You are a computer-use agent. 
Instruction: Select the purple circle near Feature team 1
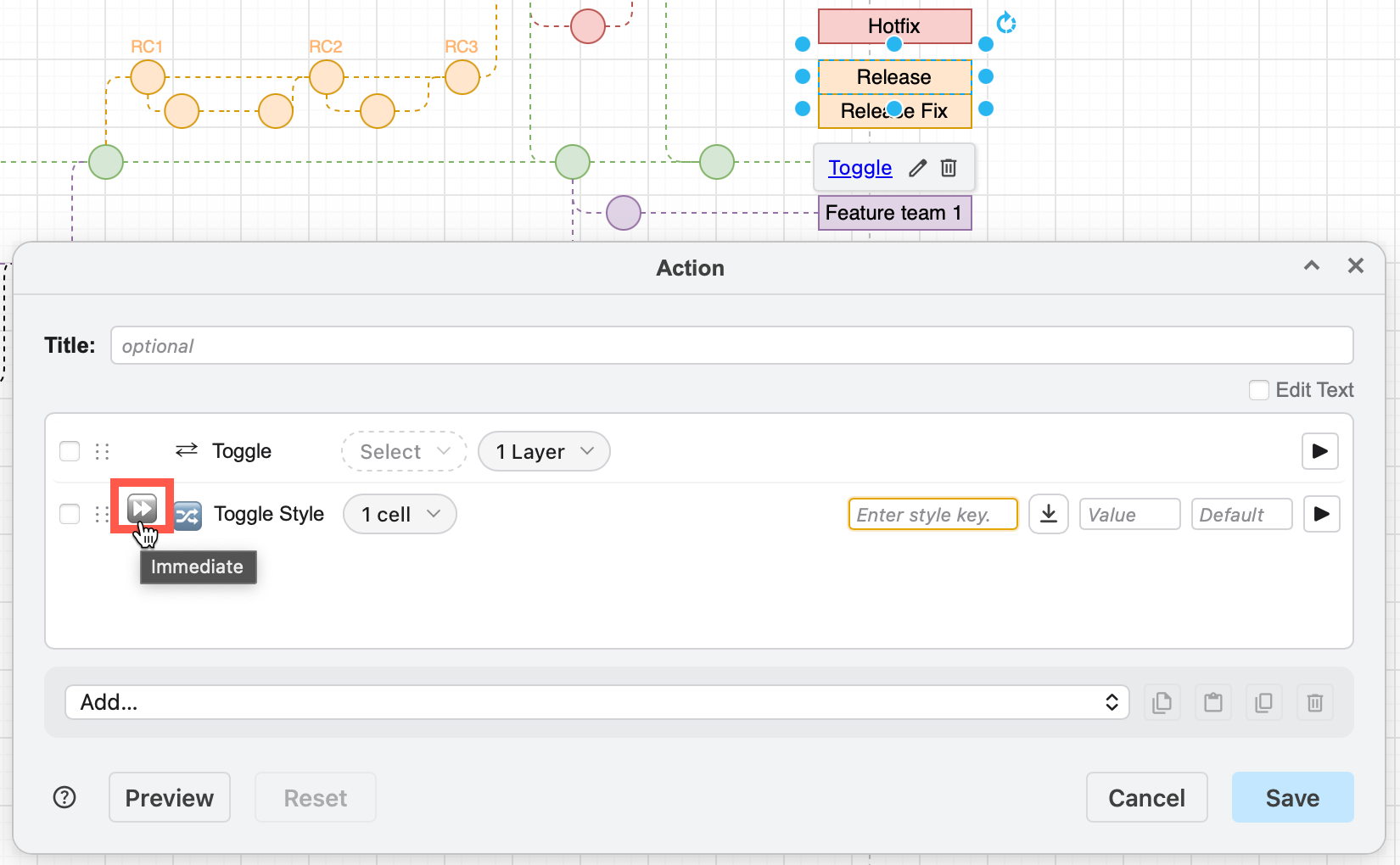point(624,213)
